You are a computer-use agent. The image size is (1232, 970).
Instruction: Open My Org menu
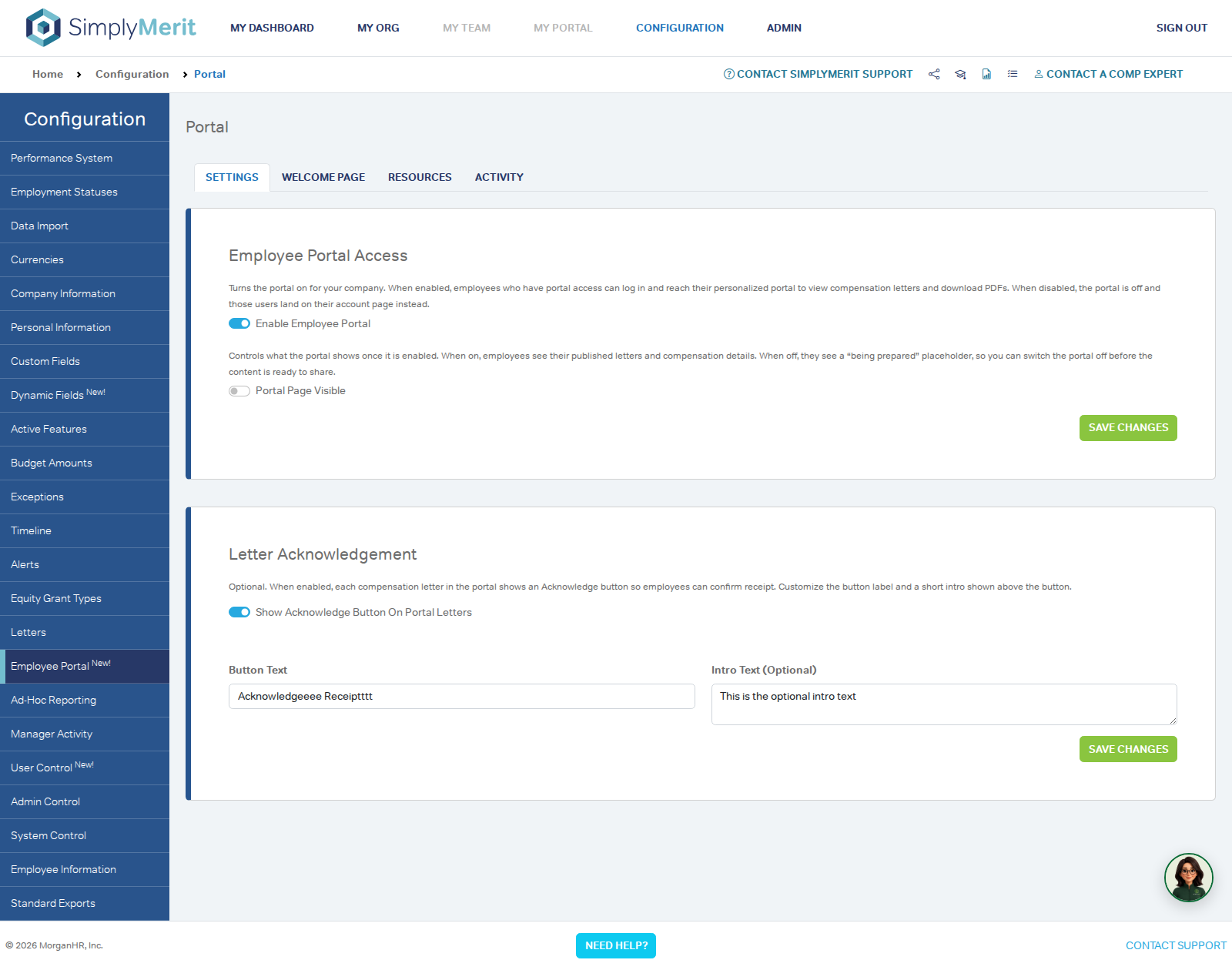(x=378, y=28)
